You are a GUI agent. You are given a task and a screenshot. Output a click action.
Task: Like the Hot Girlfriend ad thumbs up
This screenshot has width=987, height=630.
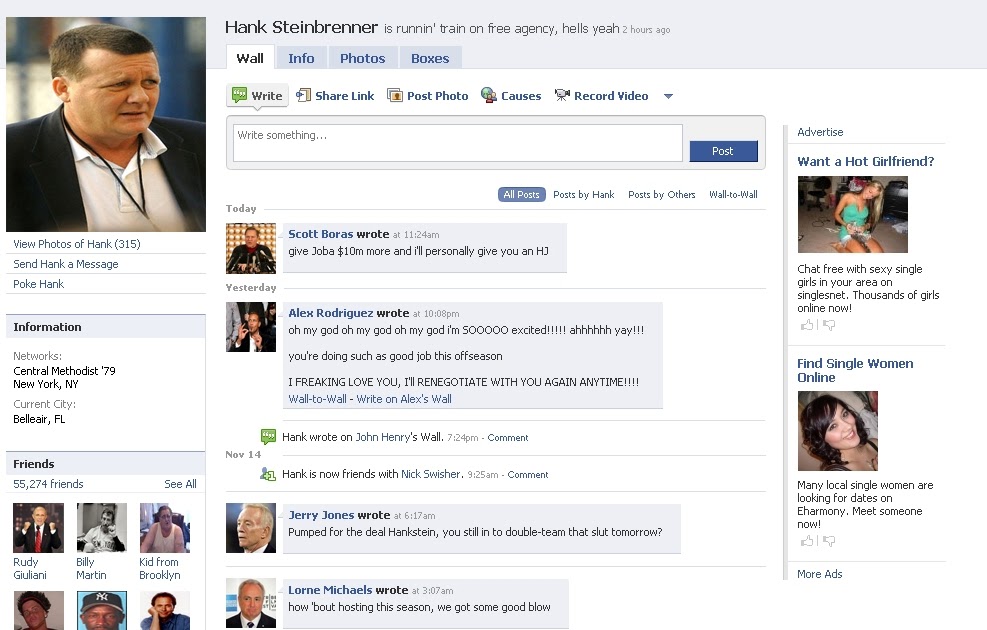(x=806, y=325)
